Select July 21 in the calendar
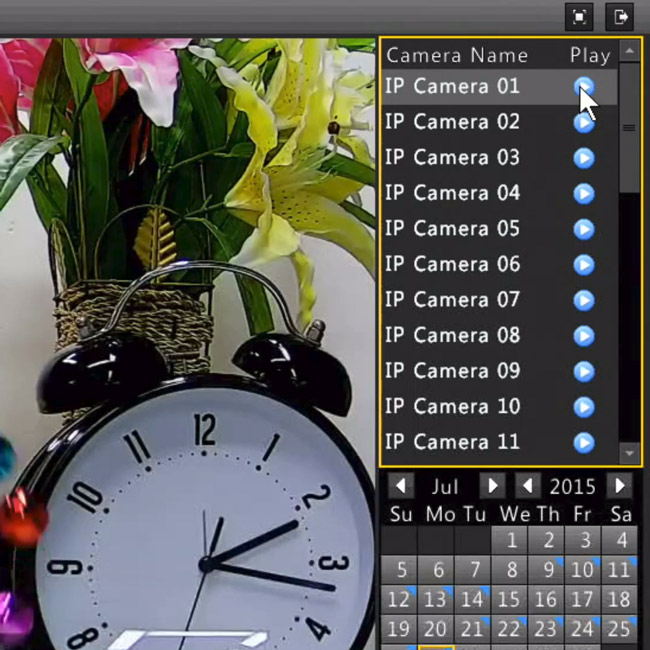Viewport: 650px width, 650px height. 473,629
